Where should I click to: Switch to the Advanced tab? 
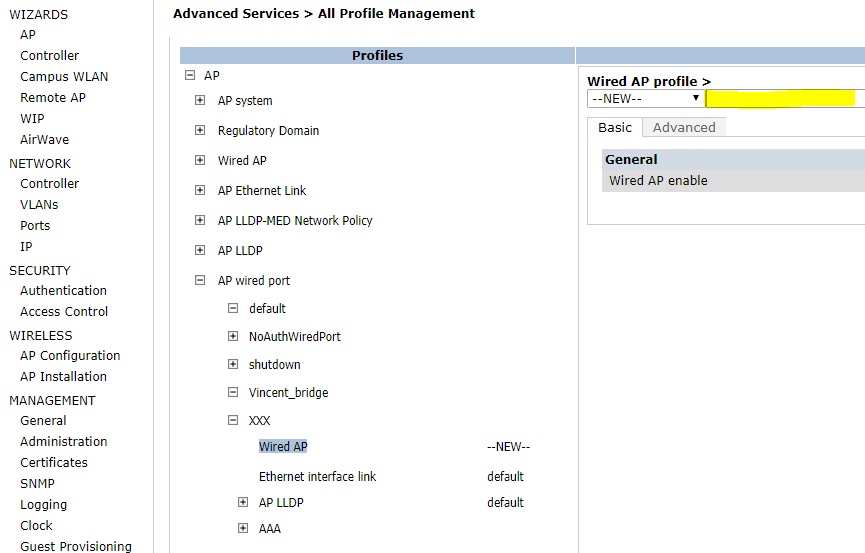click(684, 127)
